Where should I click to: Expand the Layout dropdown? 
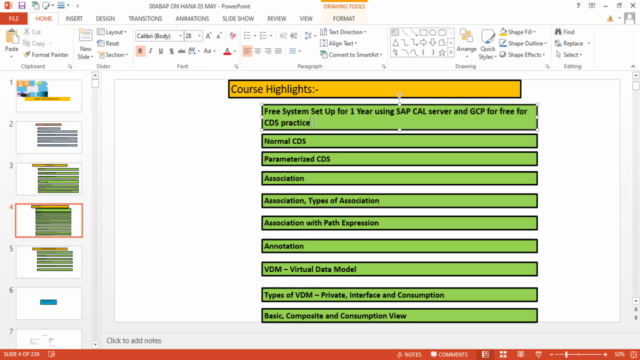click(112, 32)
